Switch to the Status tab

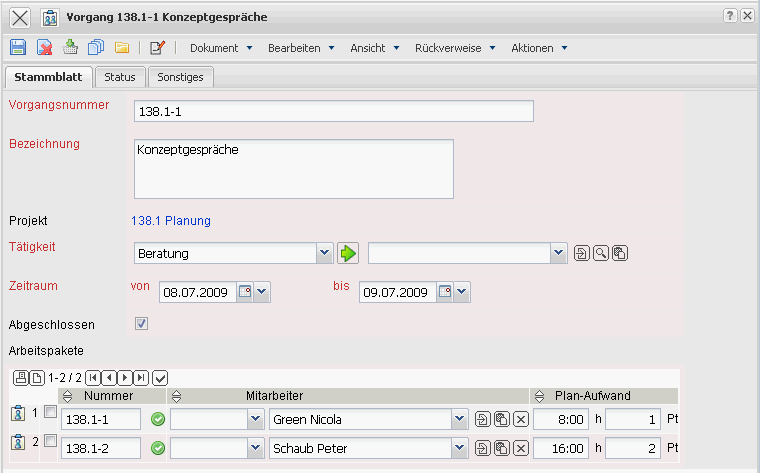coord(120,77)
